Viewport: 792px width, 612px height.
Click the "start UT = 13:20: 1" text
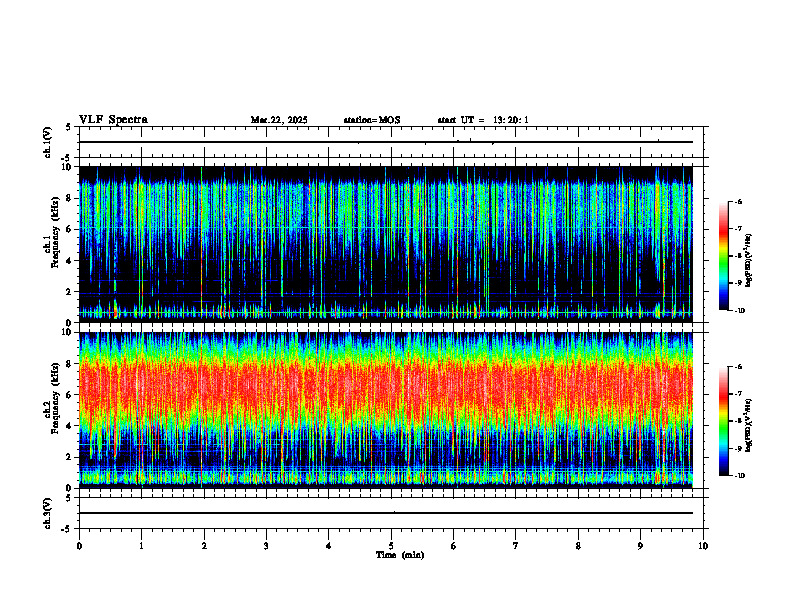[x=483, y=120]
